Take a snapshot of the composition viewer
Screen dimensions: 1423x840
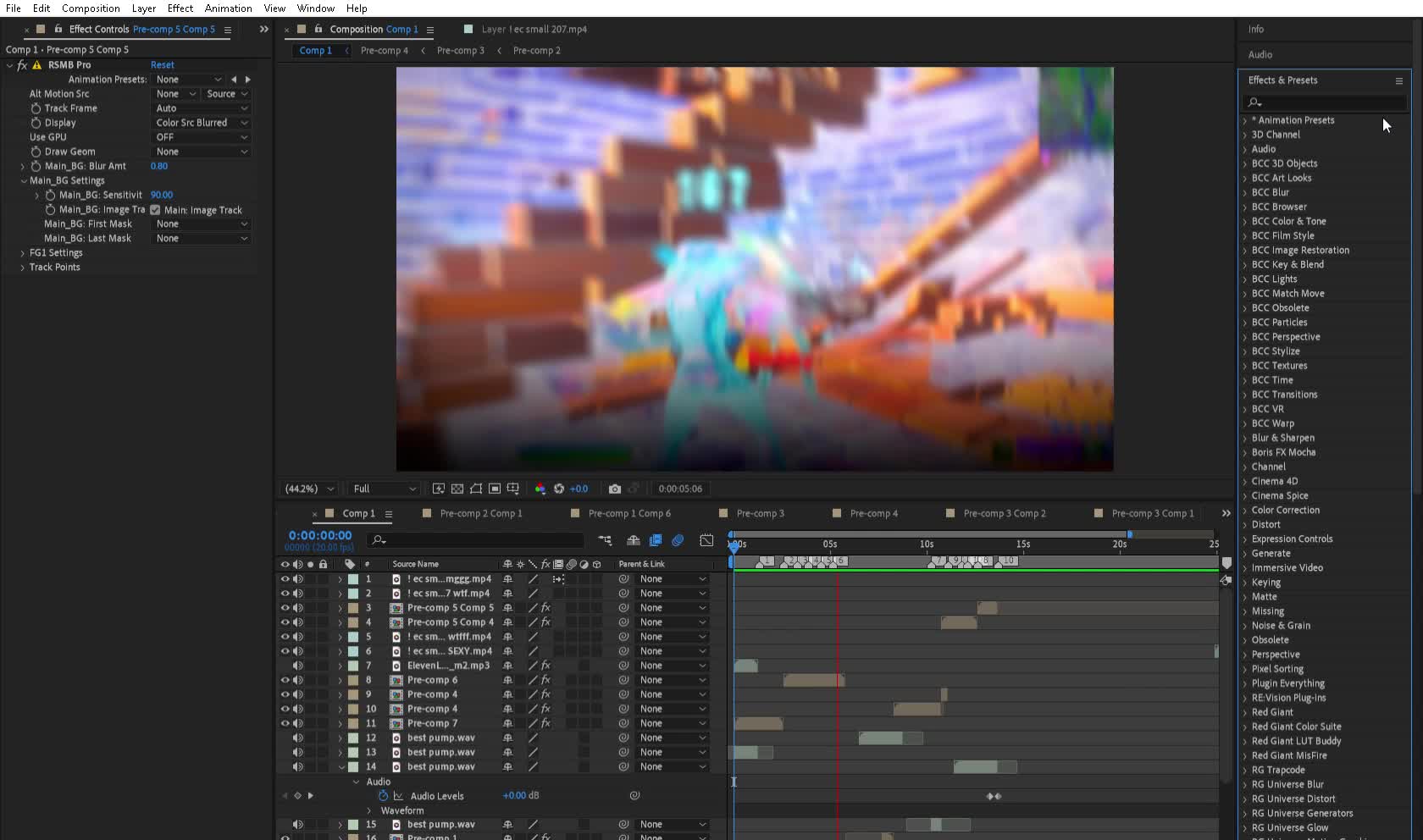pyautogui.click(x=614, y=489)
